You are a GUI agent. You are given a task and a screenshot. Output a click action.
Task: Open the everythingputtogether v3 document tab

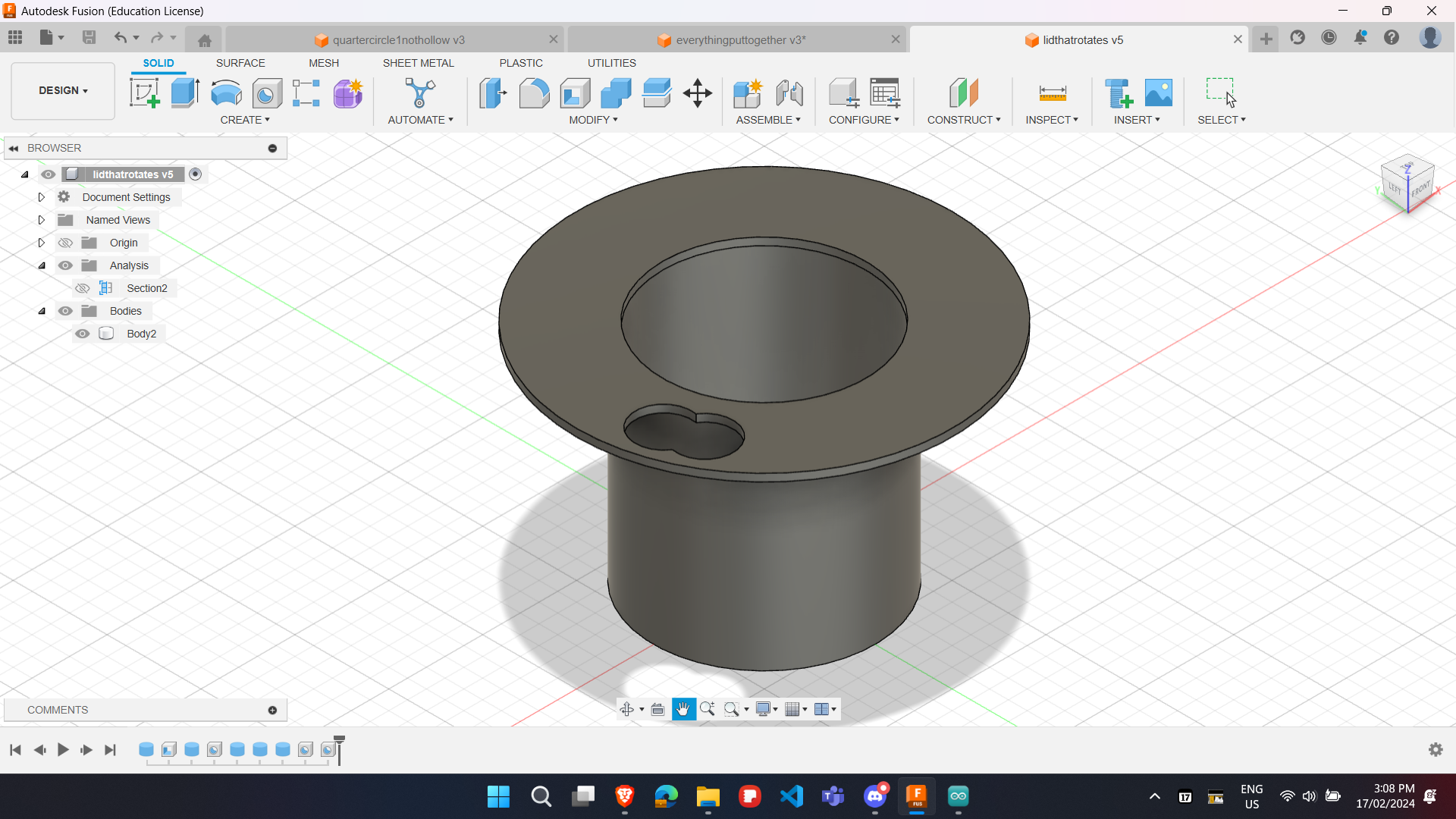coord(739,39)
